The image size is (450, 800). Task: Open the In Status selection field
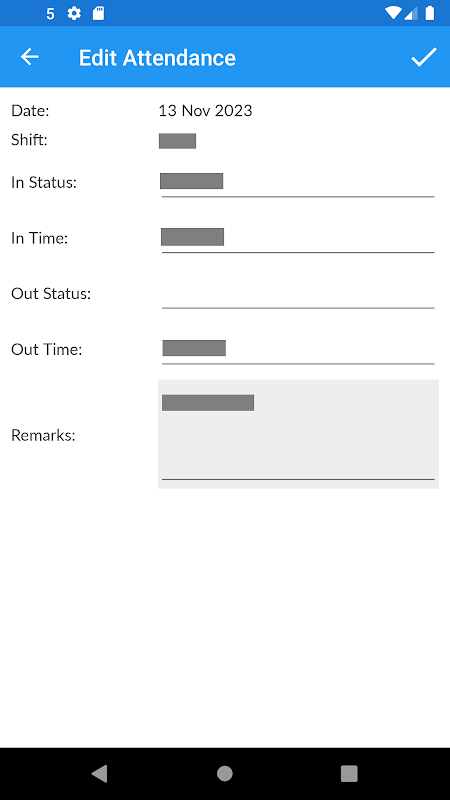[298, 183]
